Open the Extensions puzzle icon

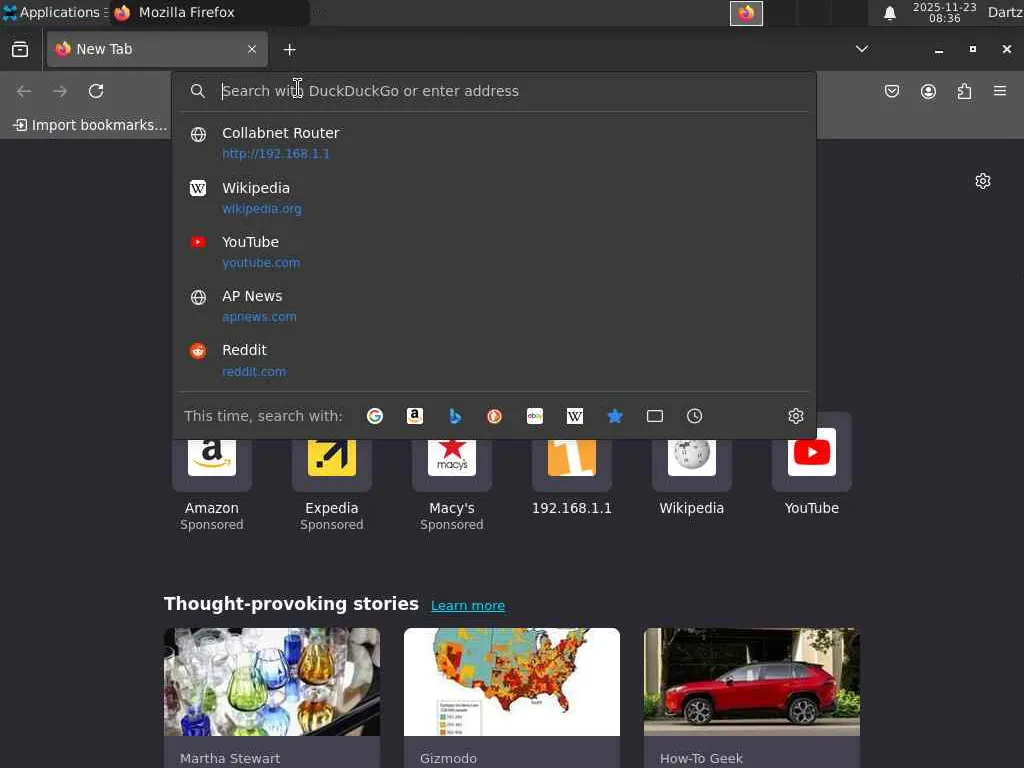pos(964,91)
